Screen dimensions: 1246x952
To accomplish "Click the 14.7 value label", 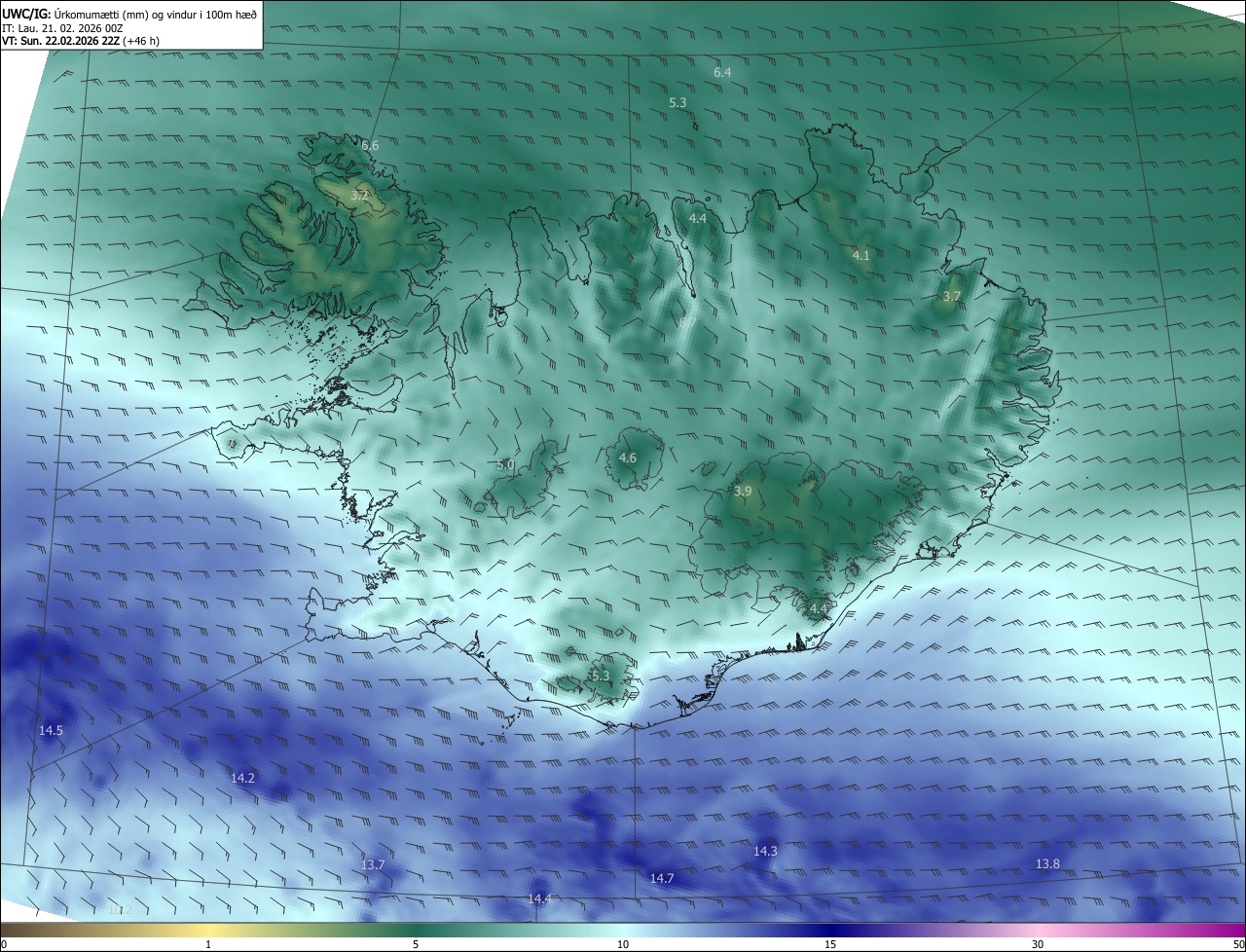I will (662, 879).
